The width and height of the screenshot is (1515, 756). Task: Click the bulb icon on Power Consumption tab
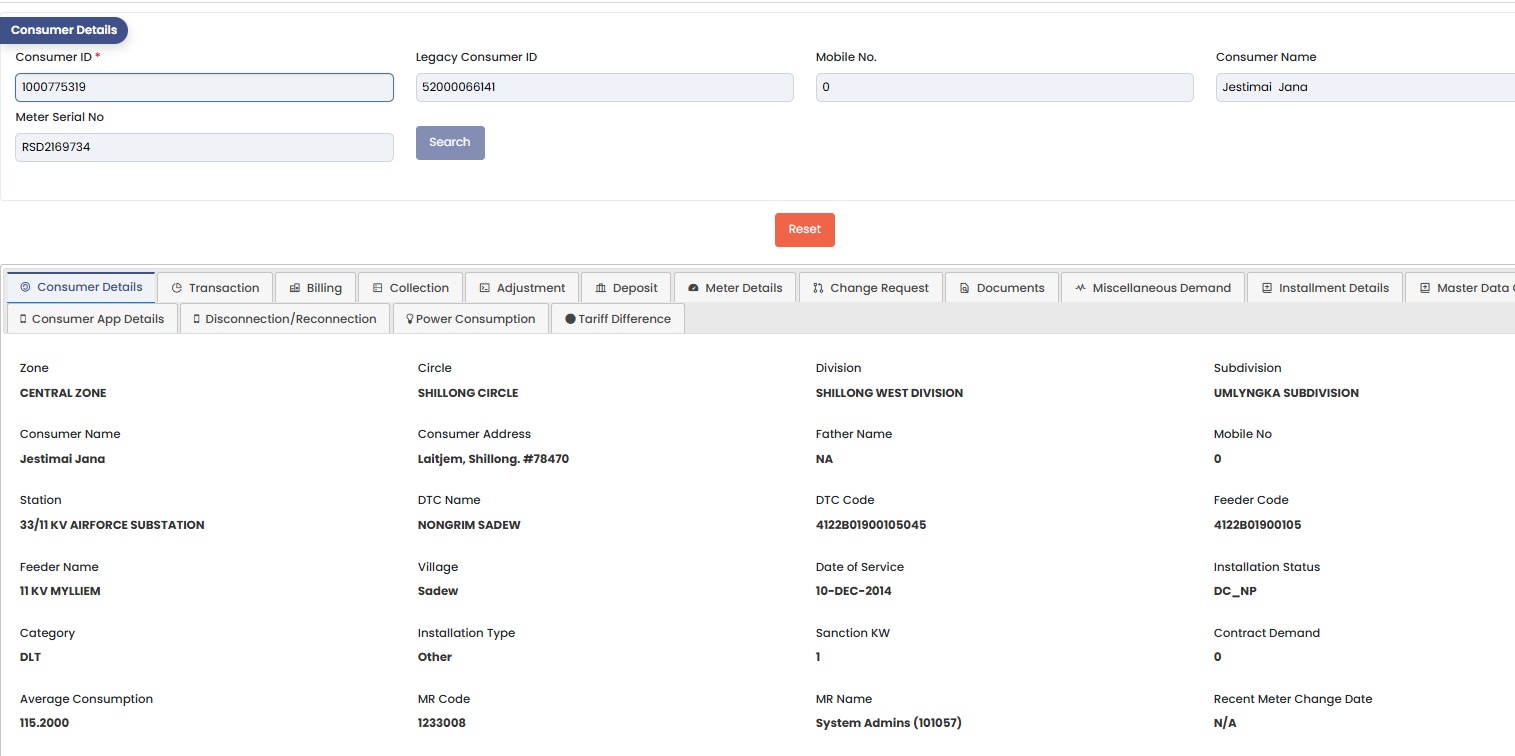point(409,319)
